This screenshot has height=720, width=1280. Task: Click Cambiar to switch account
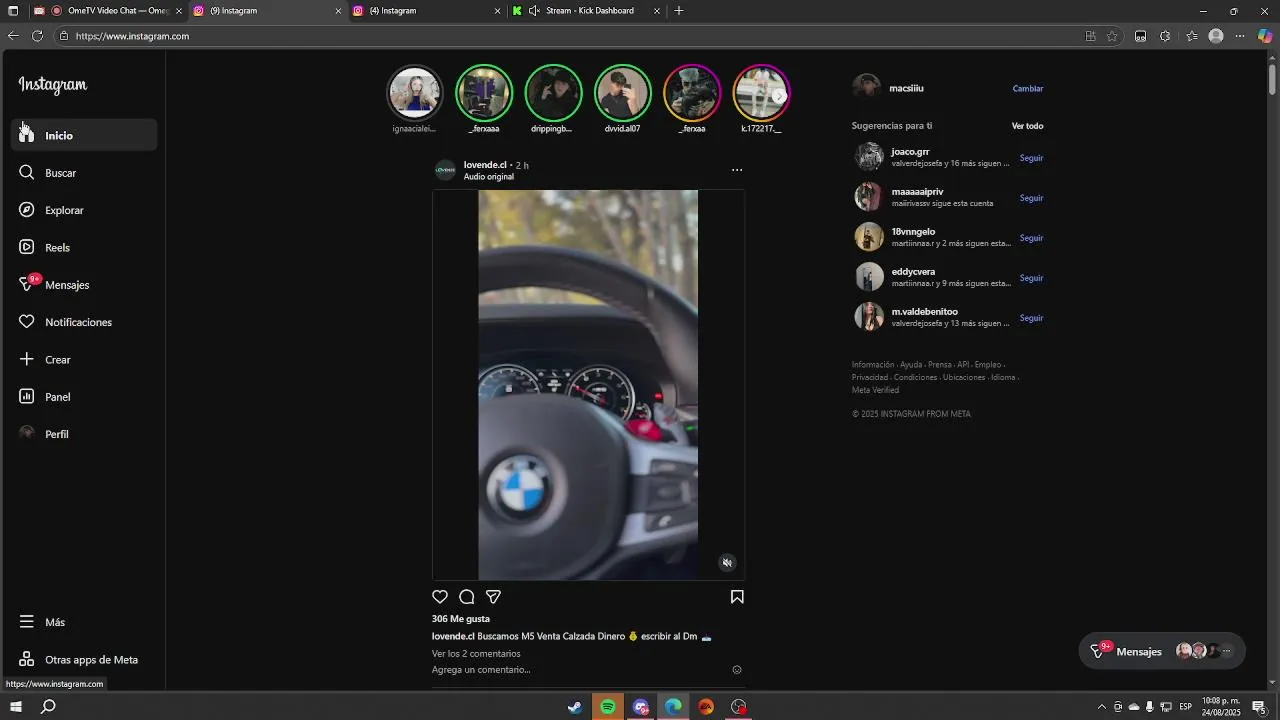tap(1028, 89)
